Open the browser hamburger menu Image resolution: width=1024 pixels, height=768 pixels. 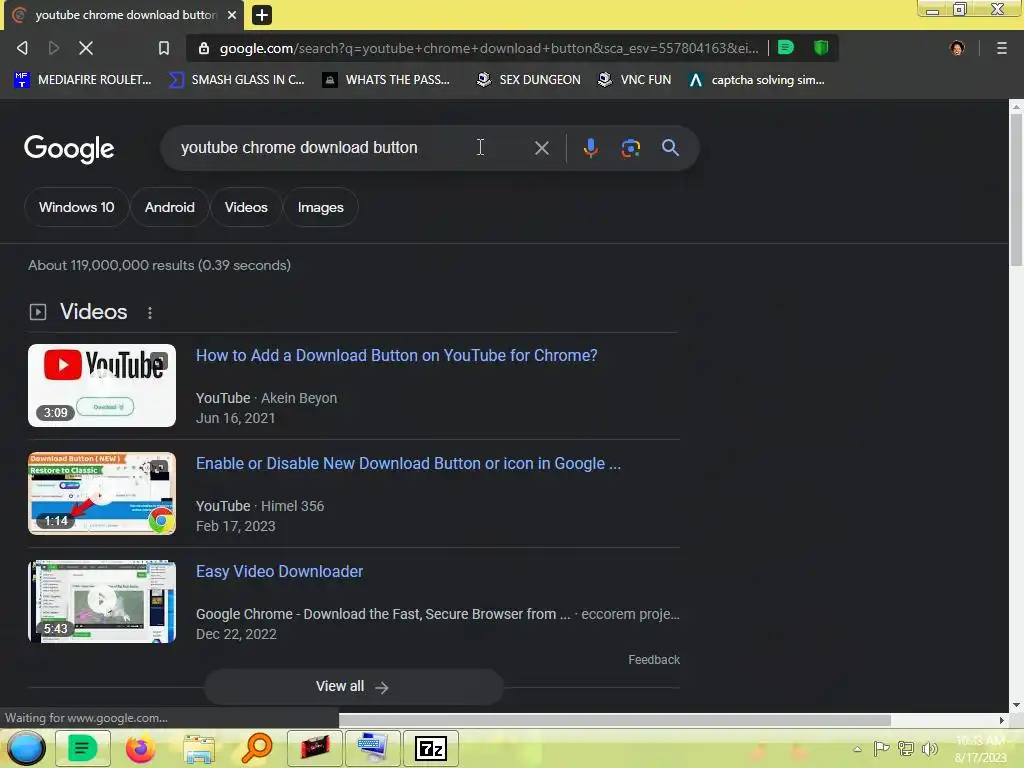pyautogui.click(x=1001, y=48)
